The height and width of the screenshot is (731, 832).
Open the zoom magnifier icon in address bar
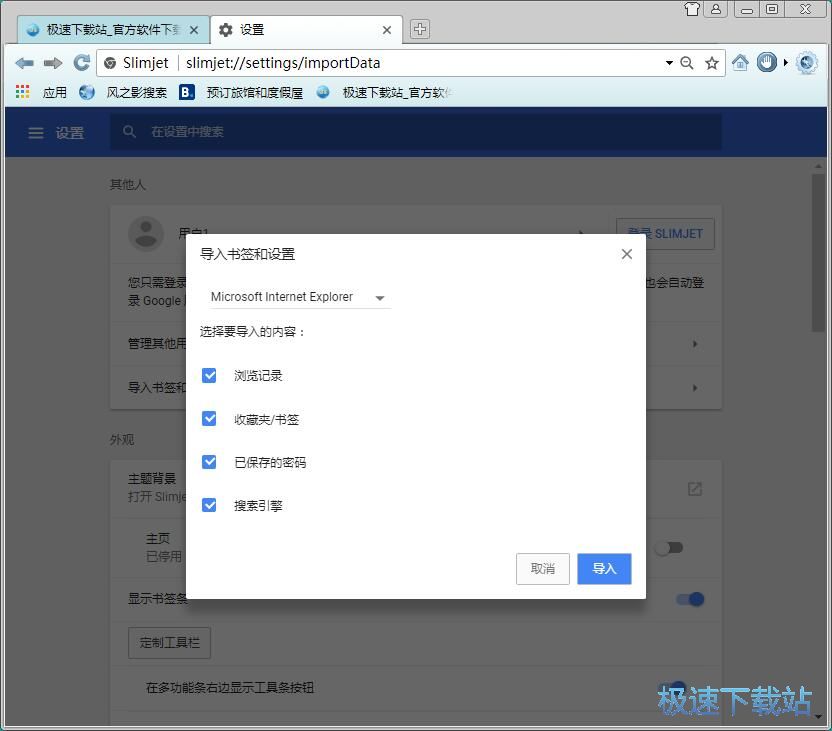[687, 63]
